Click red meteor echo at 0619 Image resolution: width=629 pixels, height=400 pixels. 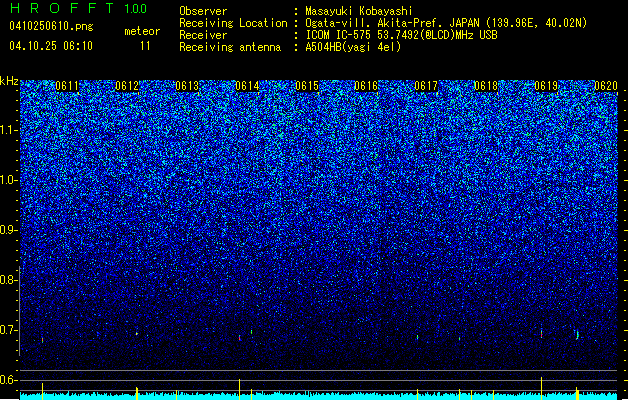coord(542,333)
